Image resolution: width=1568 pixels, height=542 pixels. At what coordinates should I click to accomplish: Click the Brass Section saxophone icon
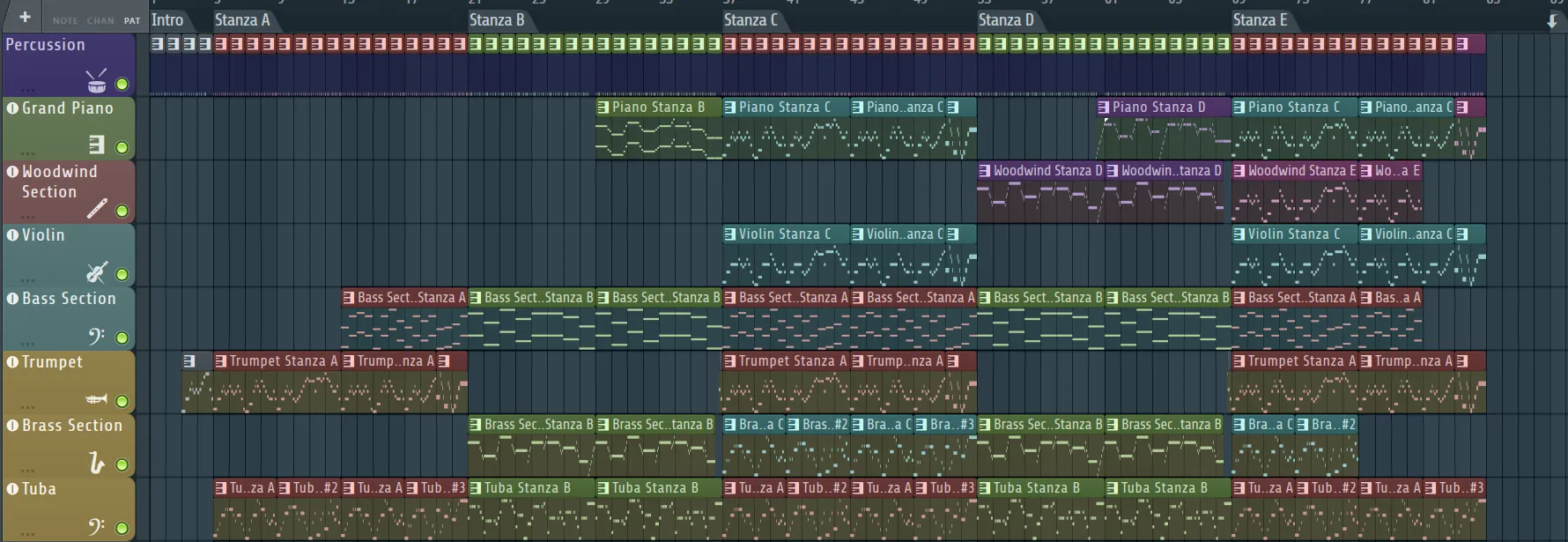coord(97,463)
